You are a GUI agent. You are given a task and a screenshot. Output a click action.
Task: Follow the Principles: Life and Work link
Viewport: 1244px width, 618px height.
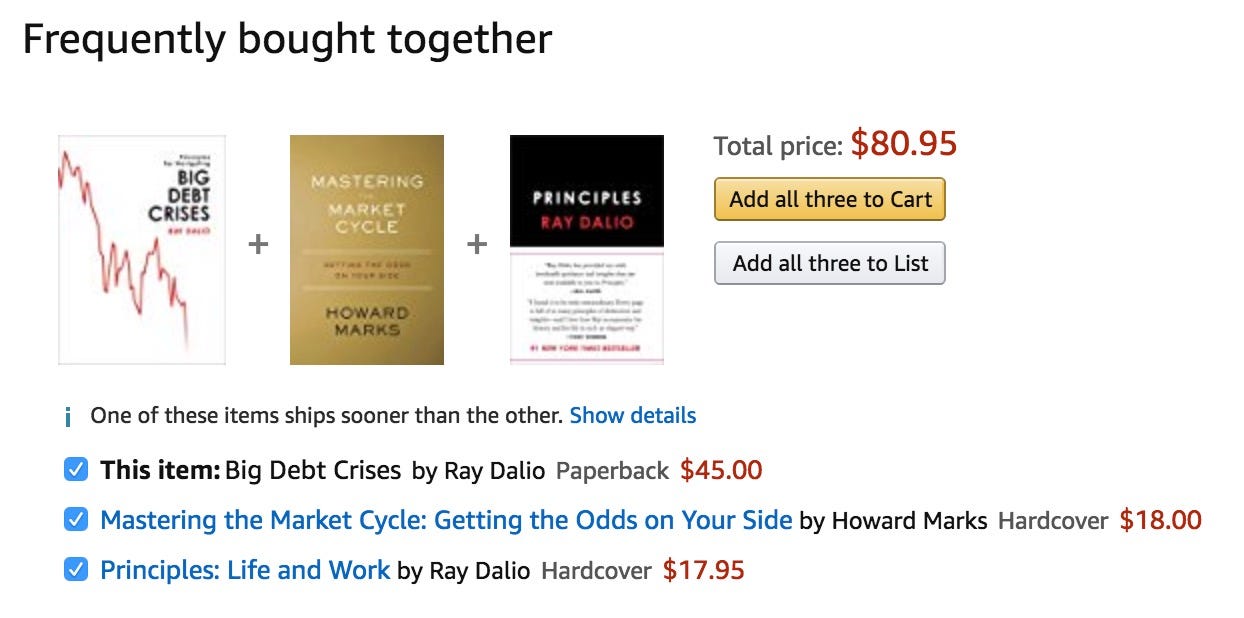click(x=245, y=570)
